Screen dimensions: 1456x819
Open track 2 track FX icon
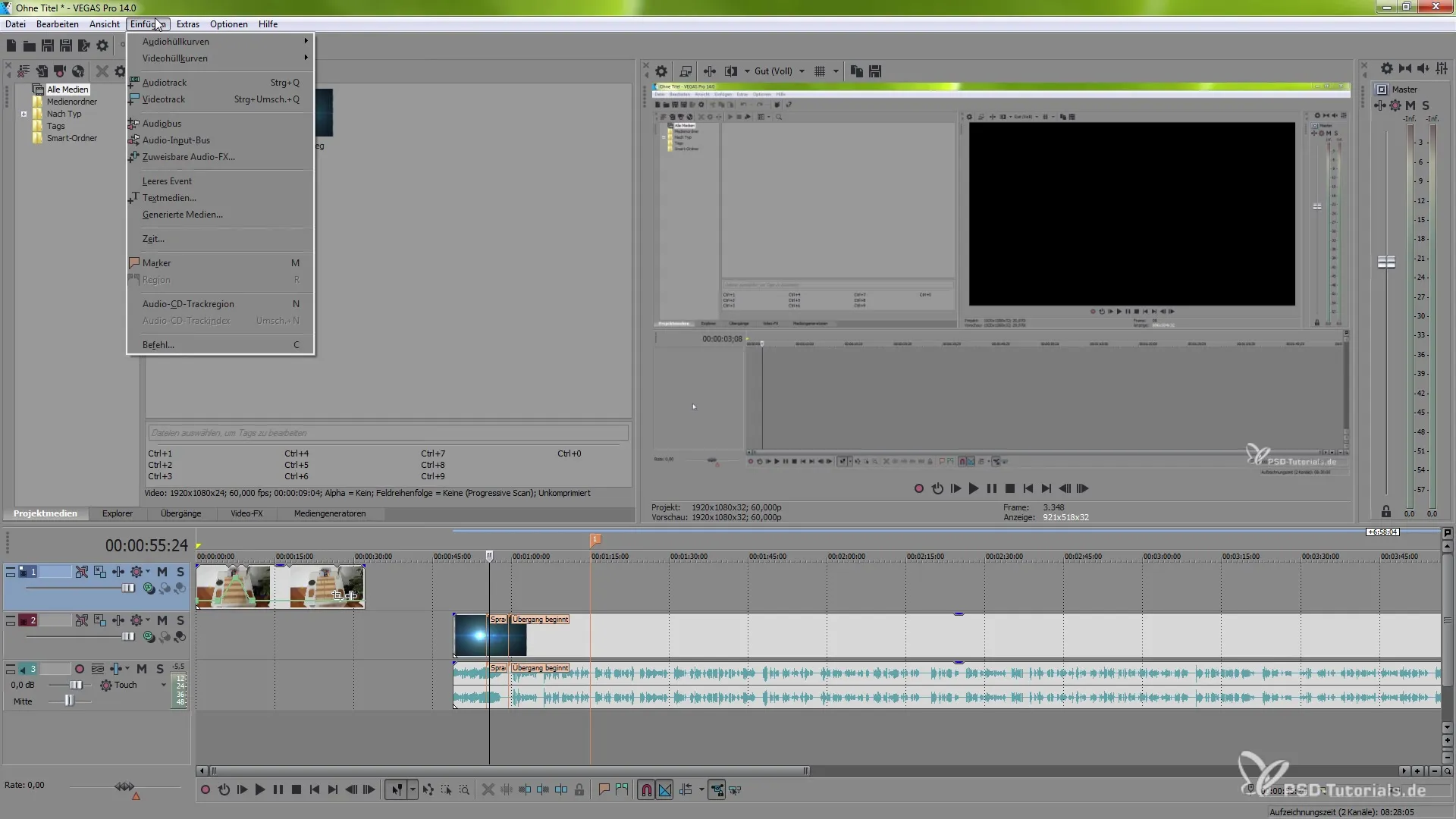point(118,620)
